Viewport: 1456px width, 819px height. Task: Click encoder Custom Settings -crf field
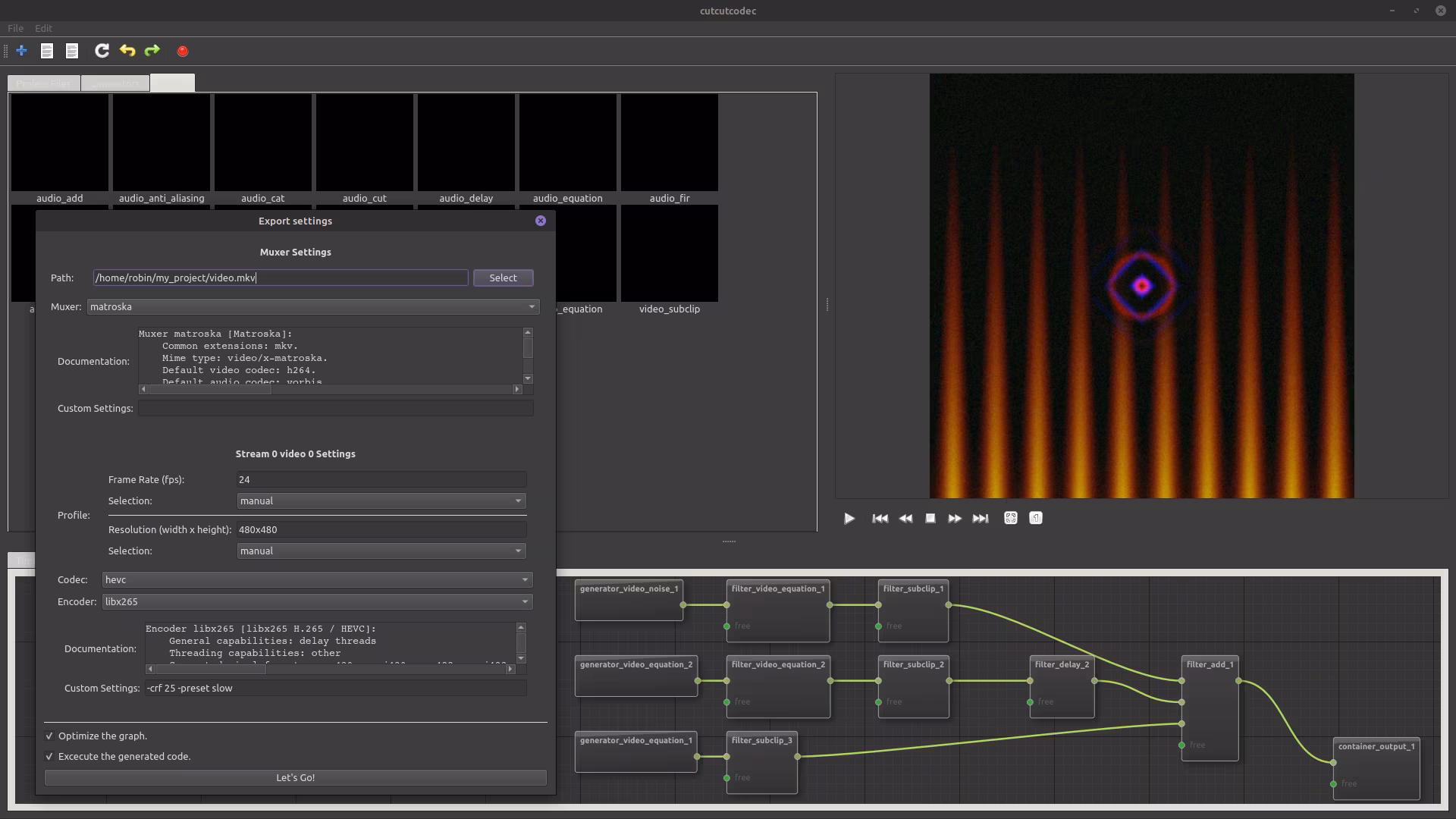335,689
